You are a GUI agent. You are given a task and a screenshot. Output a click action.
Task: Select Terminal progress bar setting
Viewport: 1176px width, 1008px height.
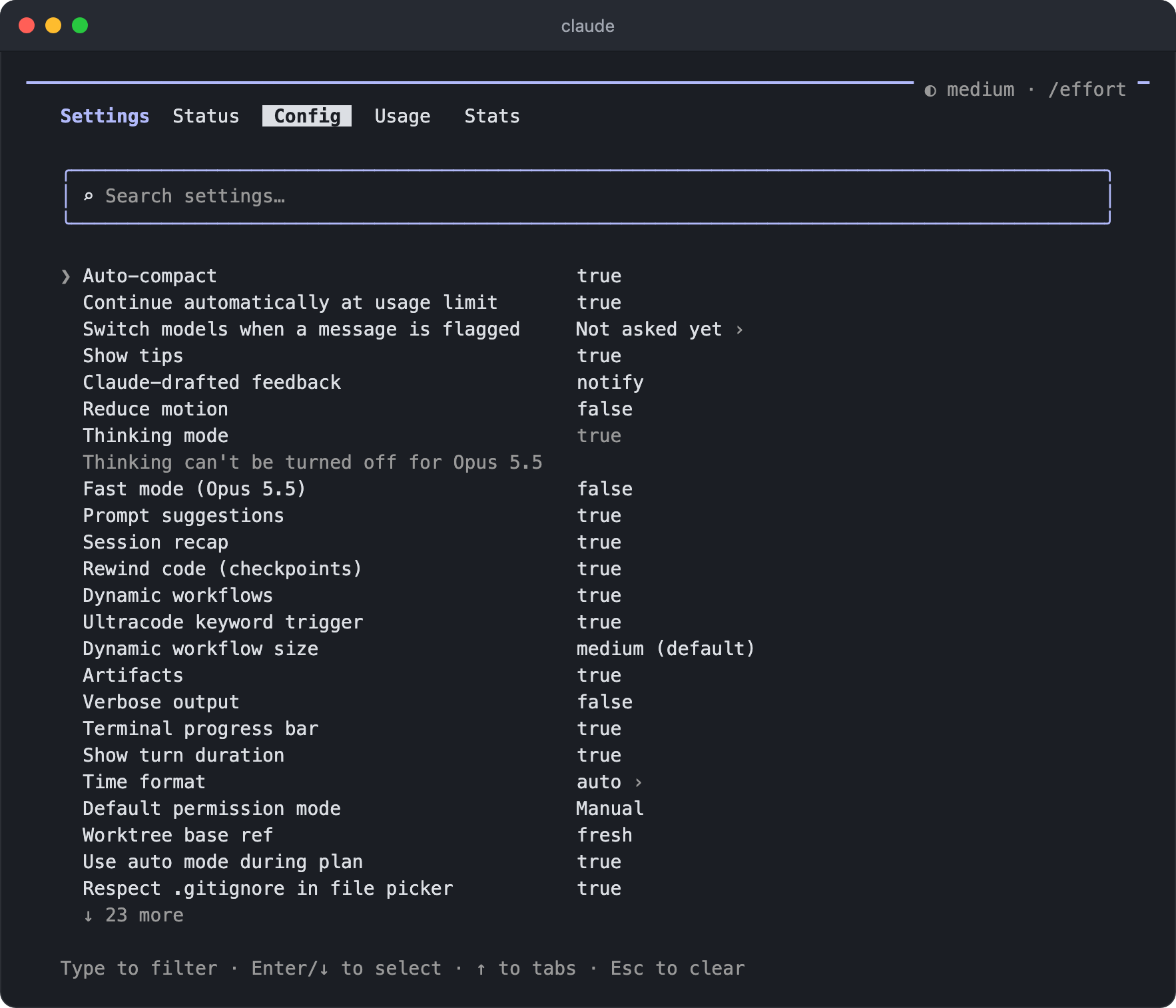[200, 729]
